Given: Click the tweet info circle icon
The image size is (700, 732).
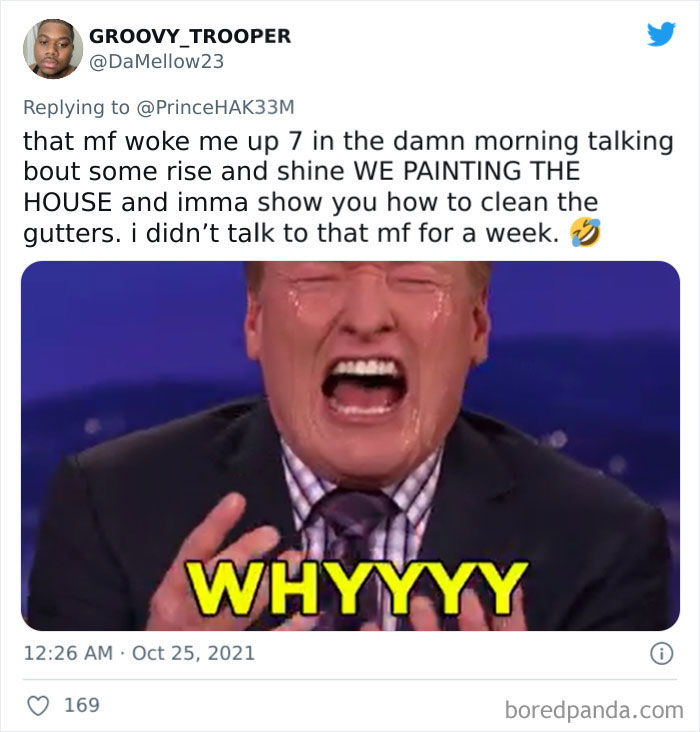Looking at the screenshot, I should [x=662, y=653].
